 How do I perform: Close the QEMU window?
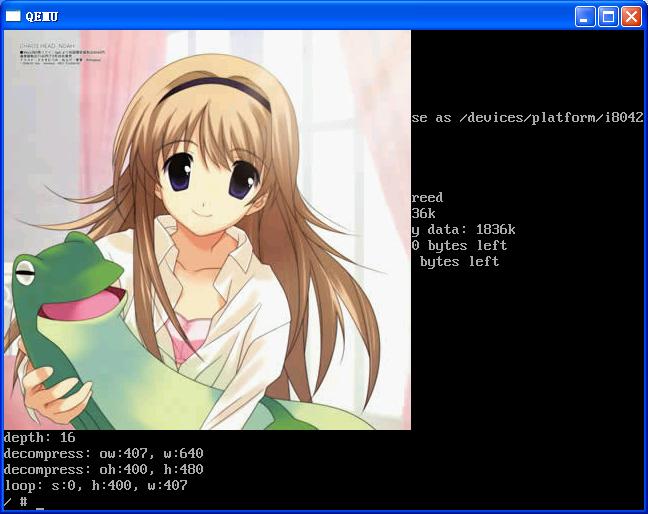click(631, 17)
